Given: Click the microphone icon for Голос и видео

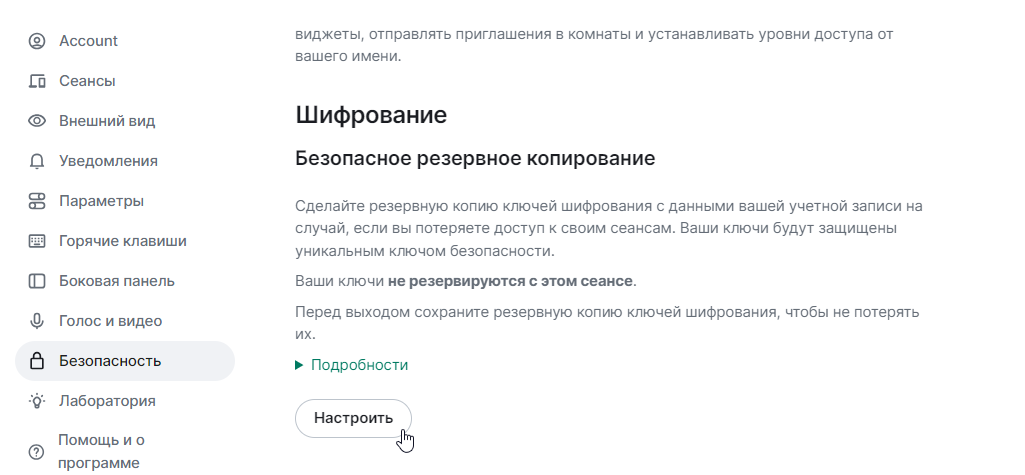Looking at the screenshot, I should pyautogui.click(x=37, y=321).
